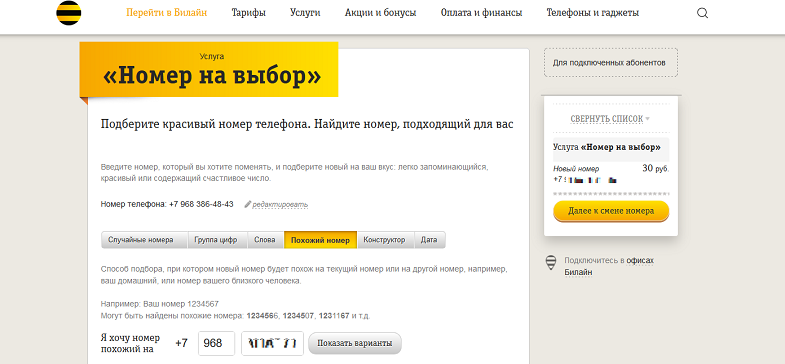785x364 pixels.
Task: Open the Услуги menu
Action: tap(305, 13)
